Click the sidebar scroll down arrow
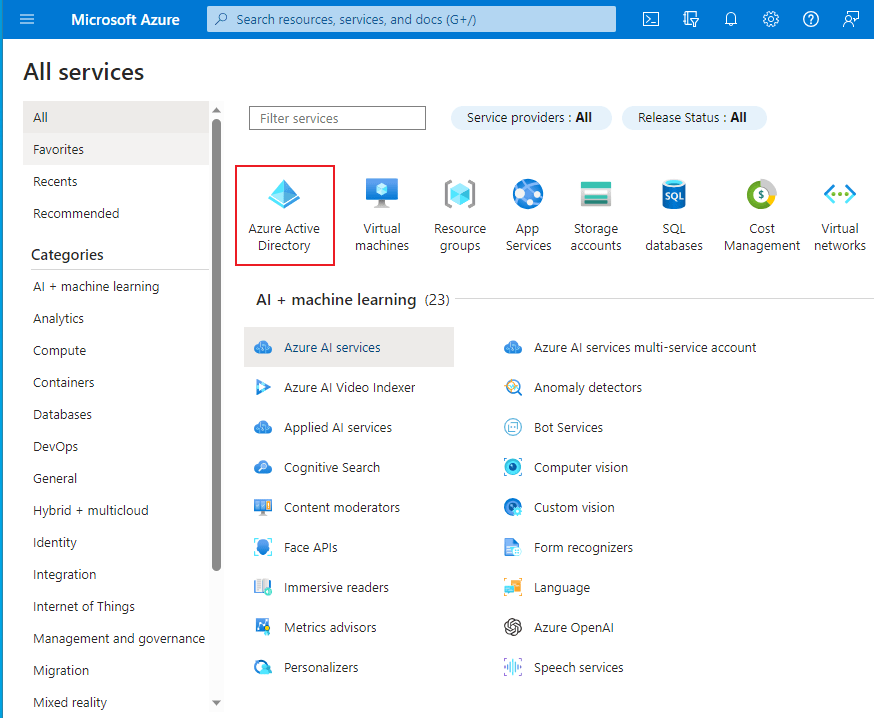Viewport: 874px width, 718px height. coord(217,703)
